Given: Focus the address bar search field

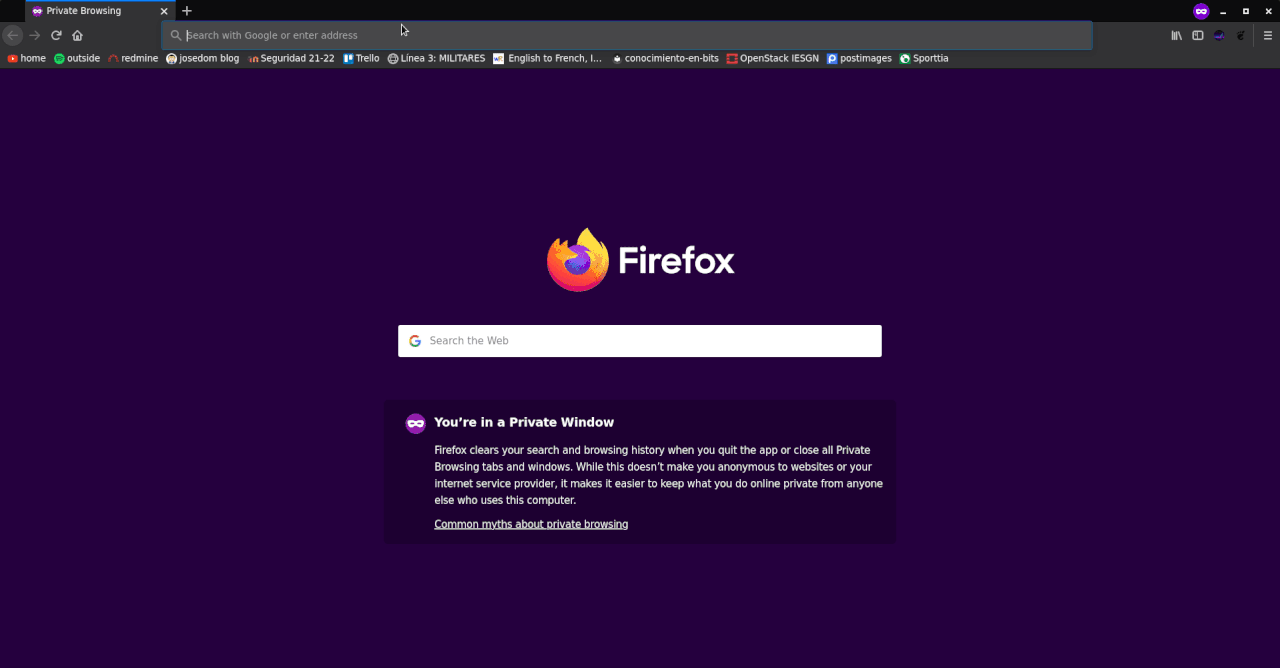Looking at the screenshot, I should pyautogui.click(x=627, y=35).
